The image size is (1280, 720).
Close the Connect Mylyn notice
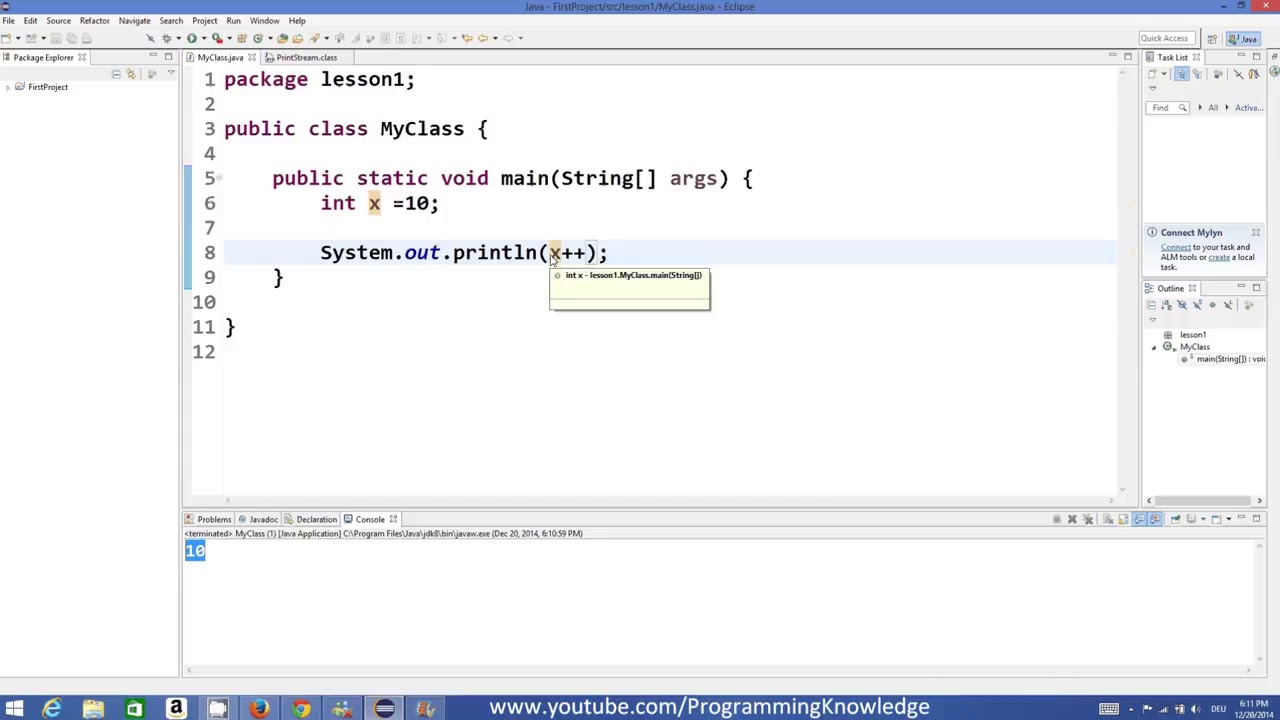tap(1255, 233)
